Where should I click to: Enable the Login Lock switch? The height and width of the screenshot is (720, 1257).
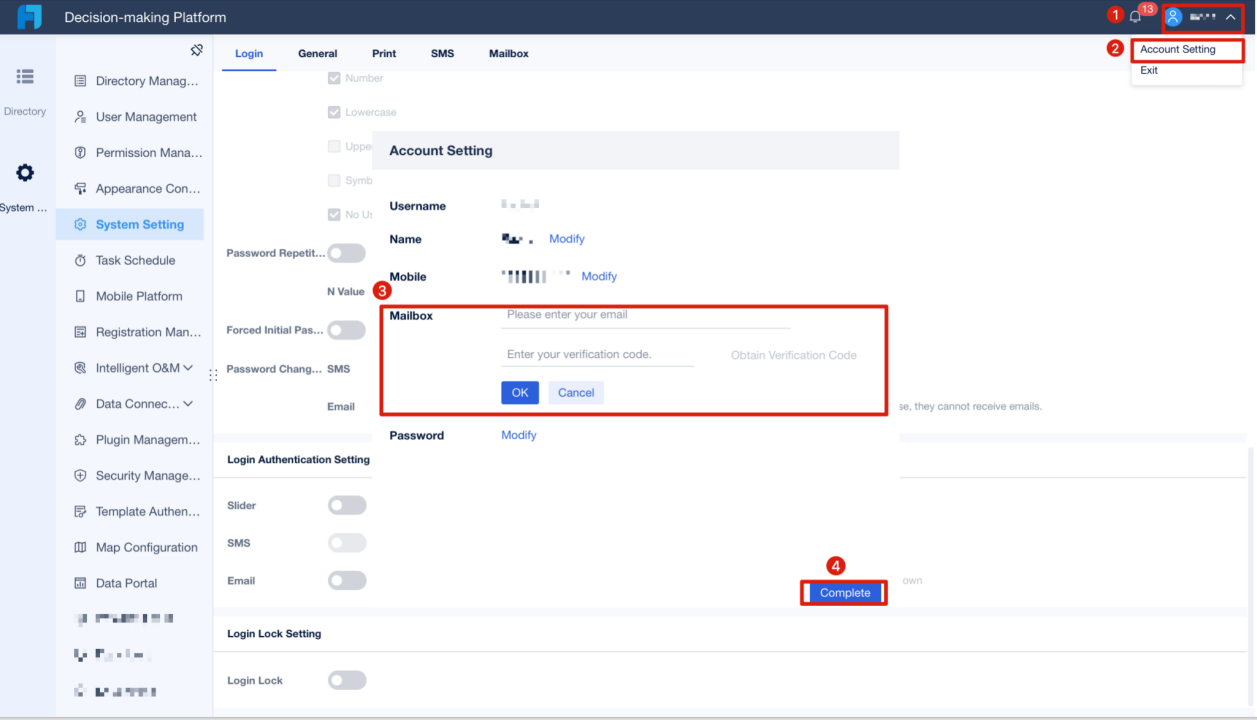point(347,681)
